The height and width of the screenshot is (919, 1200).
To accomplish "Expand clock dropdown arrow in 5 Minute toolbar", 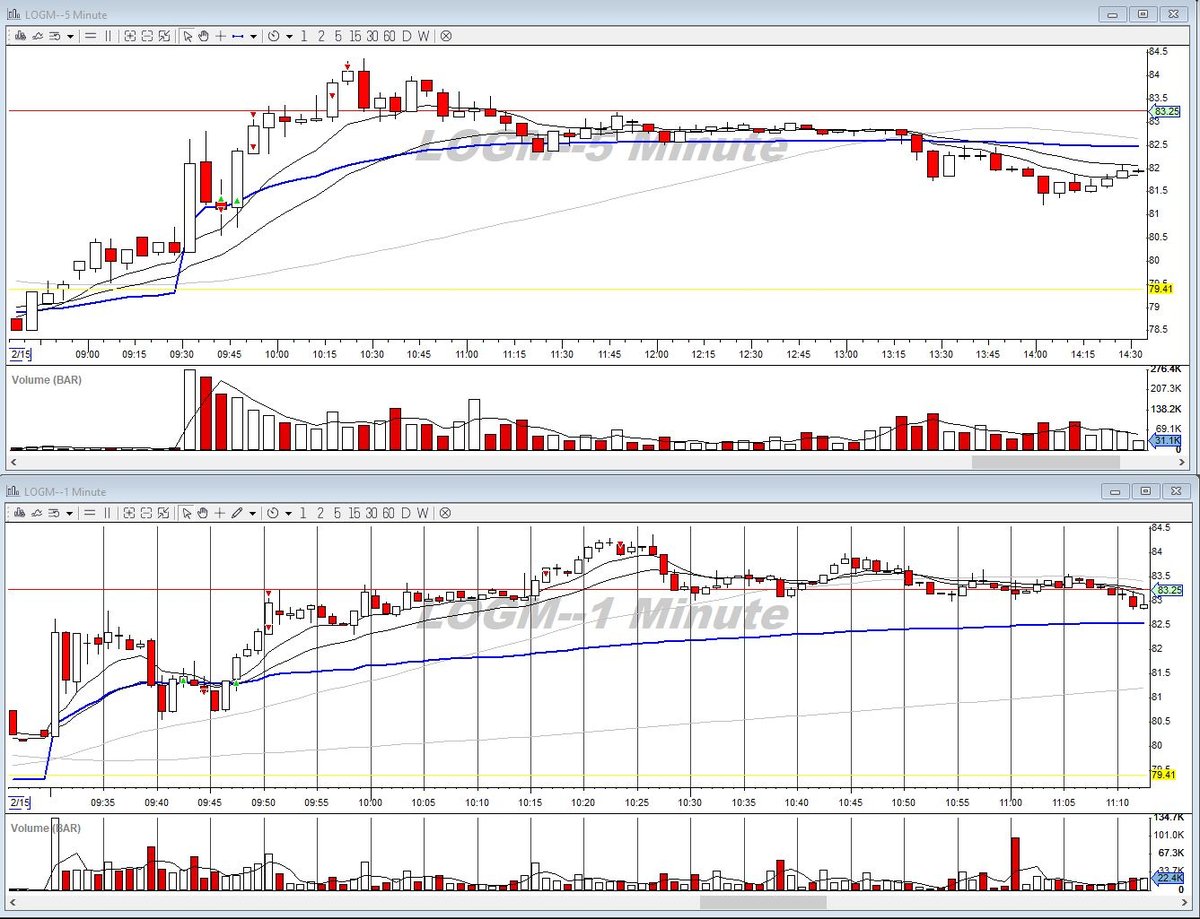I will (x=289, y=36).
